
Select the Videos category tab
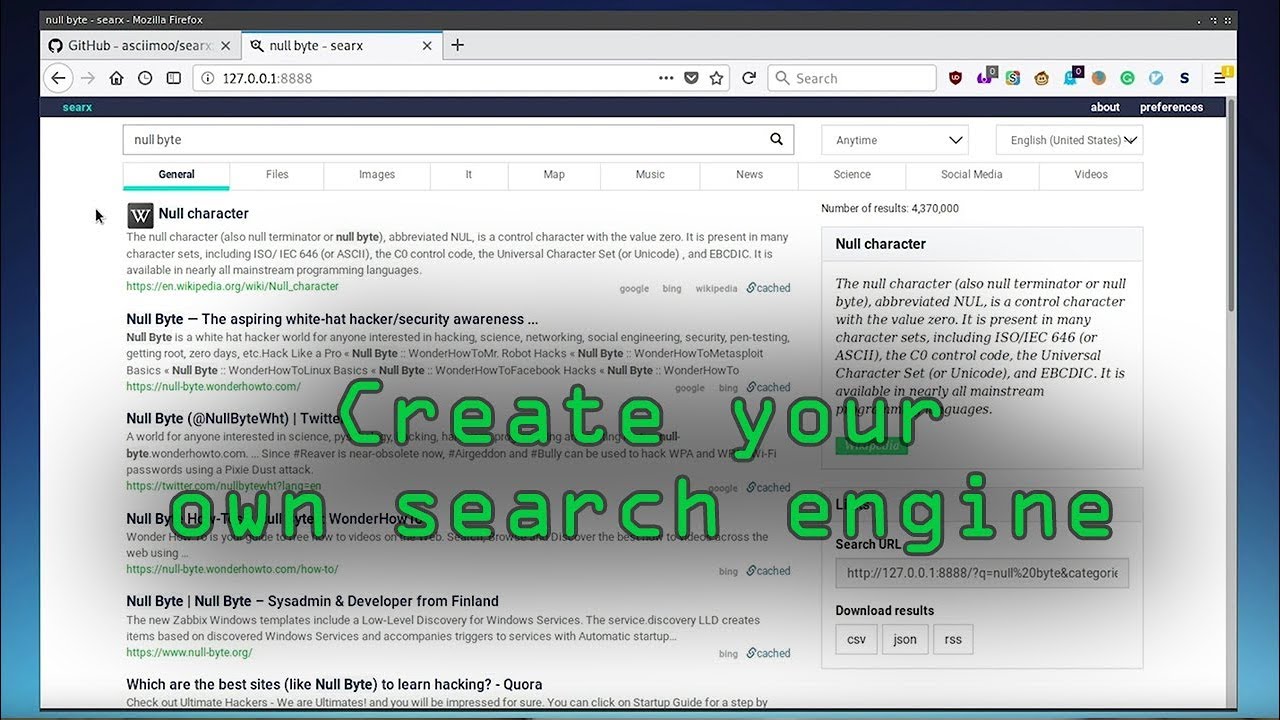click(x=1091, y=175)
